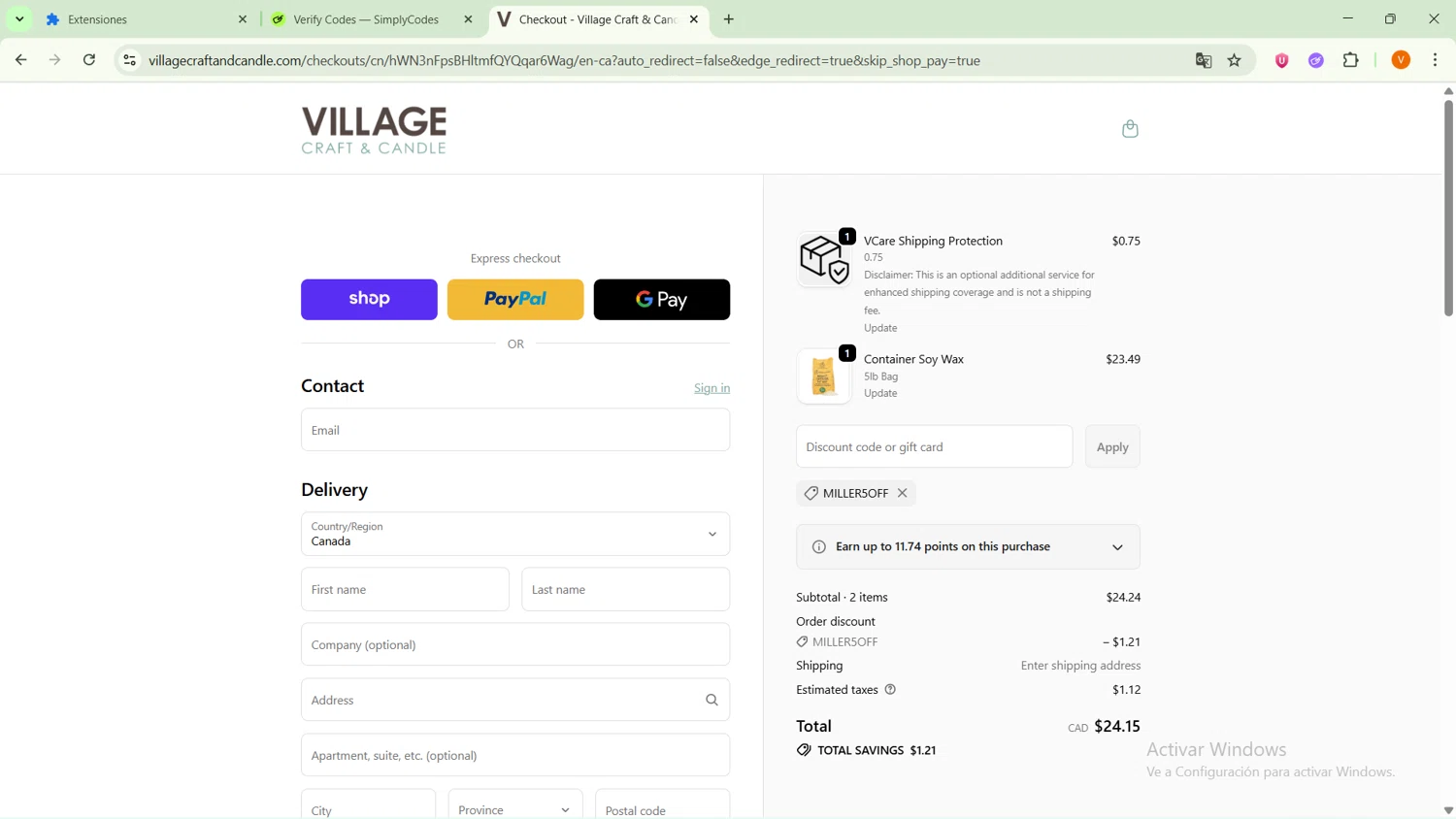The image size is (1456, 819).
Task: Focus the Company (optional) field
Action: click(x=515, y=644)
